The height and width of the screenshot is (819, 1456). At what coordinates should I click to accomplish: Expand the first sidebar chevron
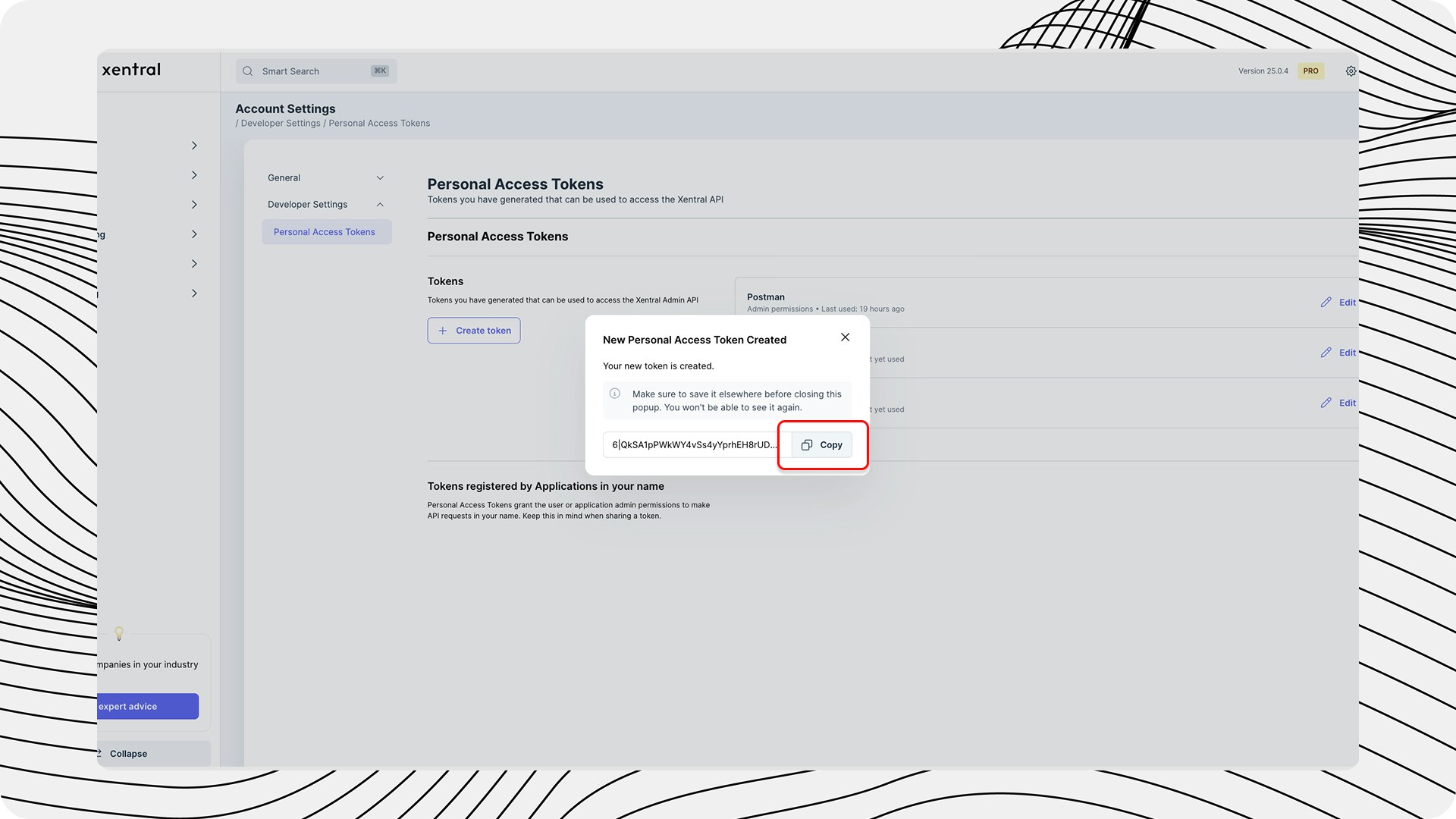(x=194, y=146)
